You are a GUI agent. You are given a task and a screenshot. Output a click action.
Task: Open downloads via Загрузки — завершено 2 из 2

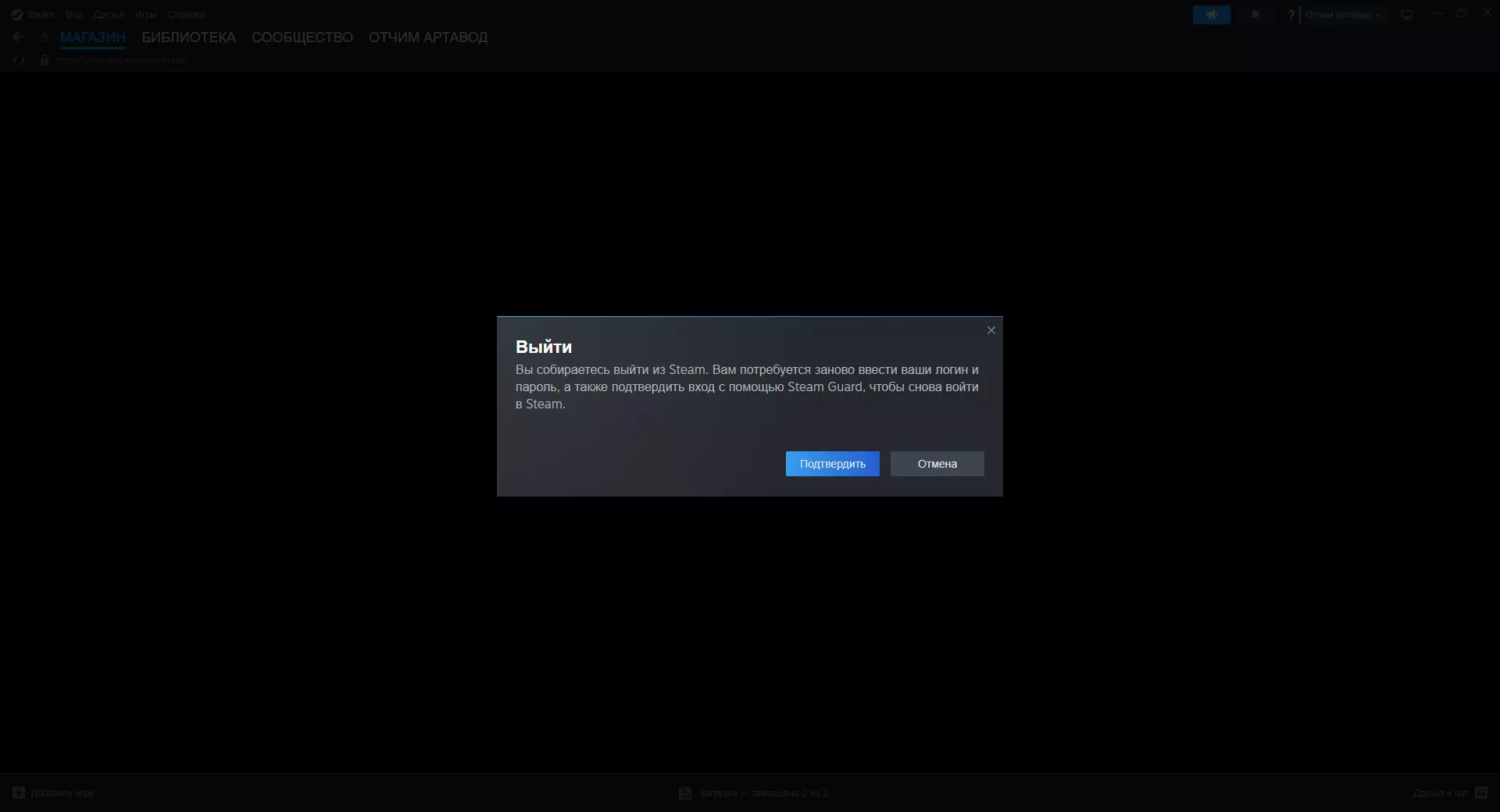point(763,793)
